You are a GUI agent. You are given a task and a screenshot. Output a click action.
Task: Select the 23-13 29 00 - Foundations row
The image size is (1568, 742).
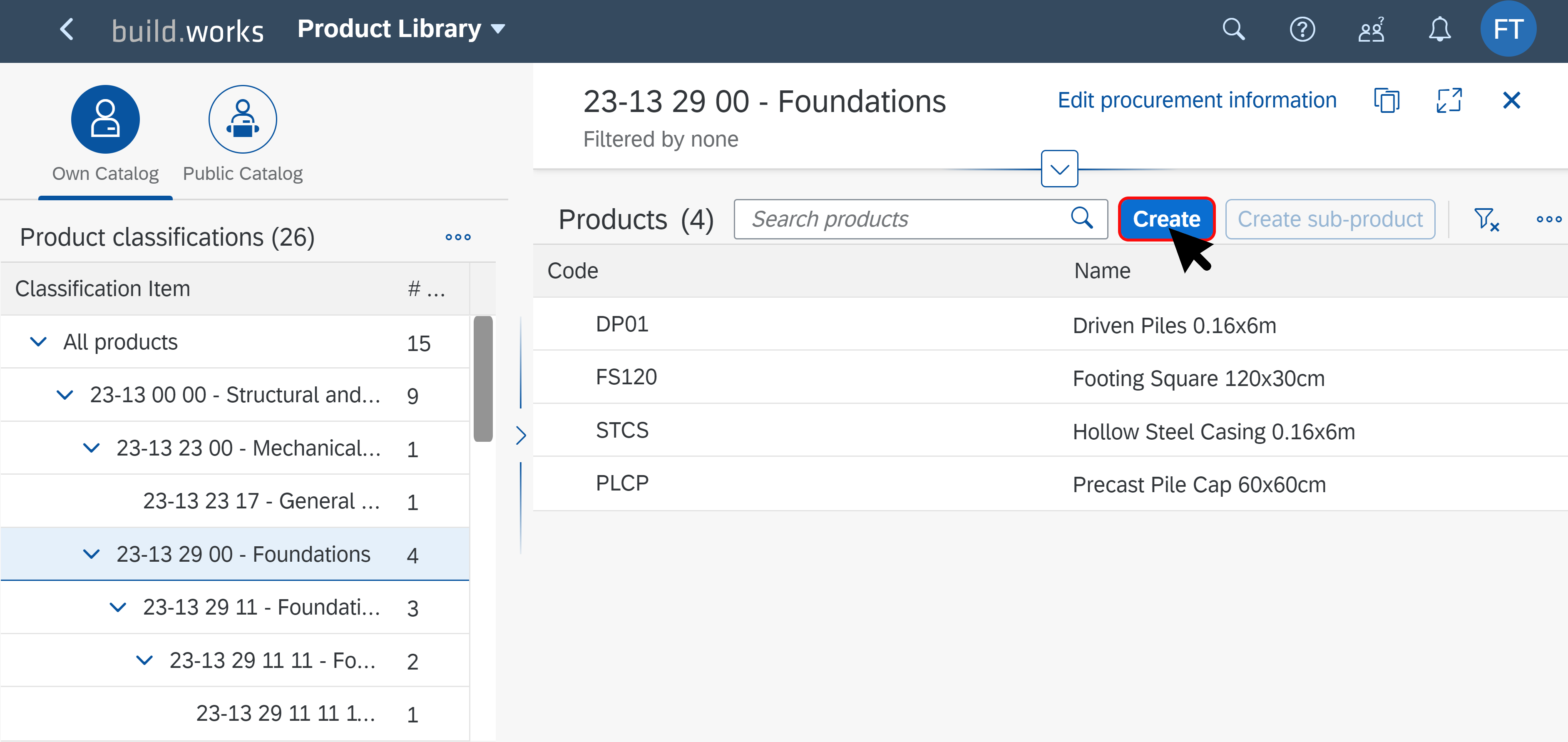click(235, 555)
